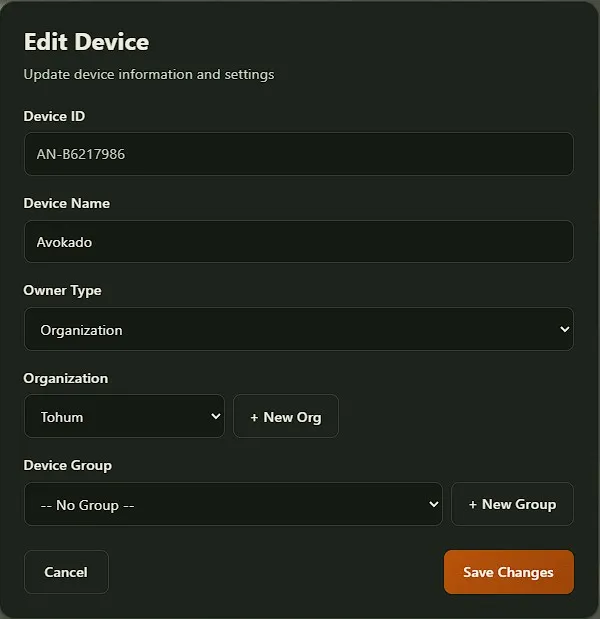This screenshot has height=619, width=600.
Task: Save Changes to the device
Action: (509, 572)
